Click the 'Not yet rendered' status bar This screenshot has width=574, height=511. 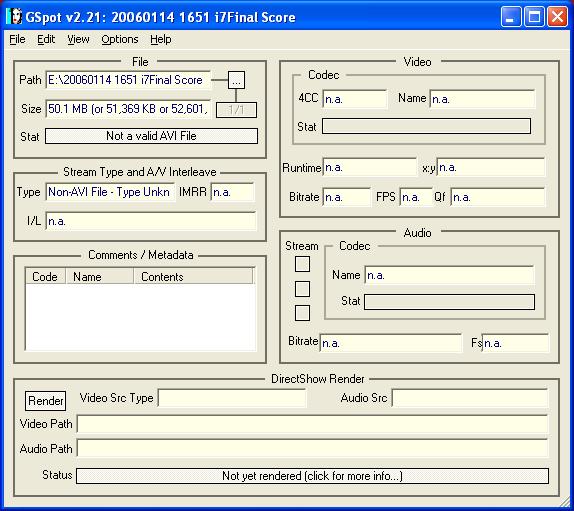312,476
